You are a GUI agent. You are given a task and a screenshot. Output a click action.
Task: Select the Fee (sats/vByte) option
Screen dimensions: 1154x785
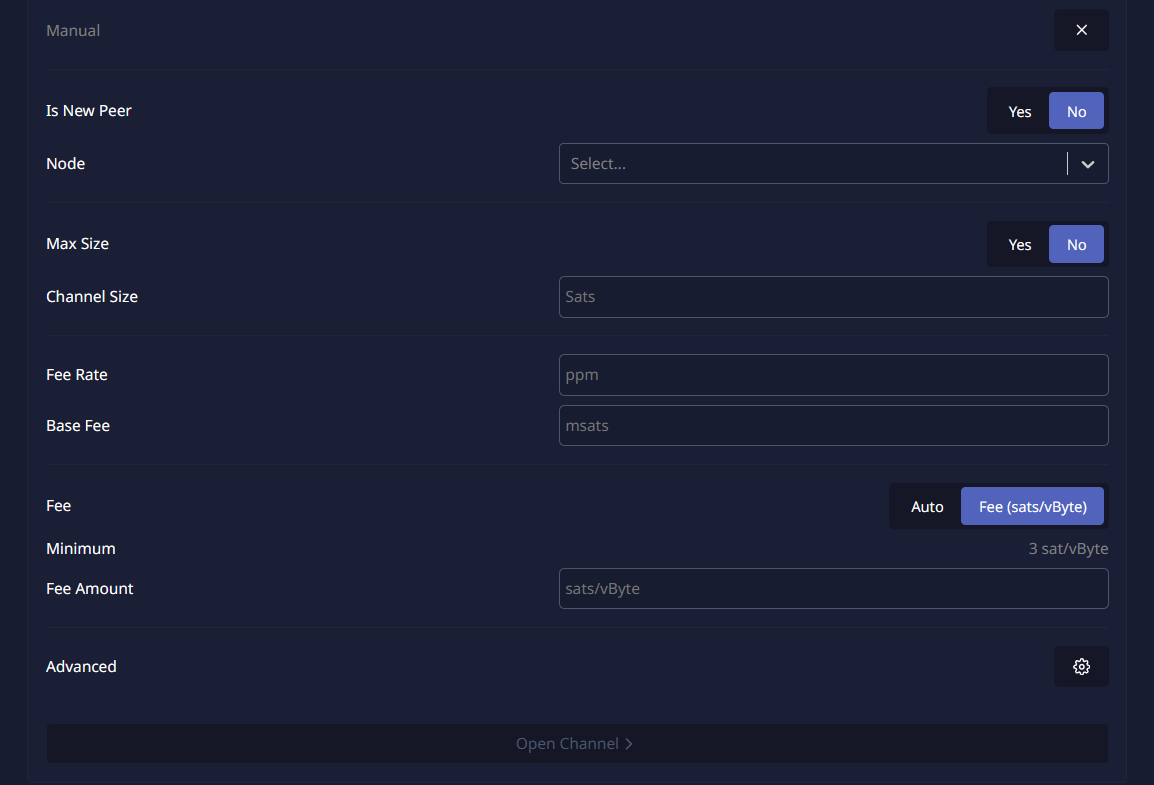point(1032,506)
